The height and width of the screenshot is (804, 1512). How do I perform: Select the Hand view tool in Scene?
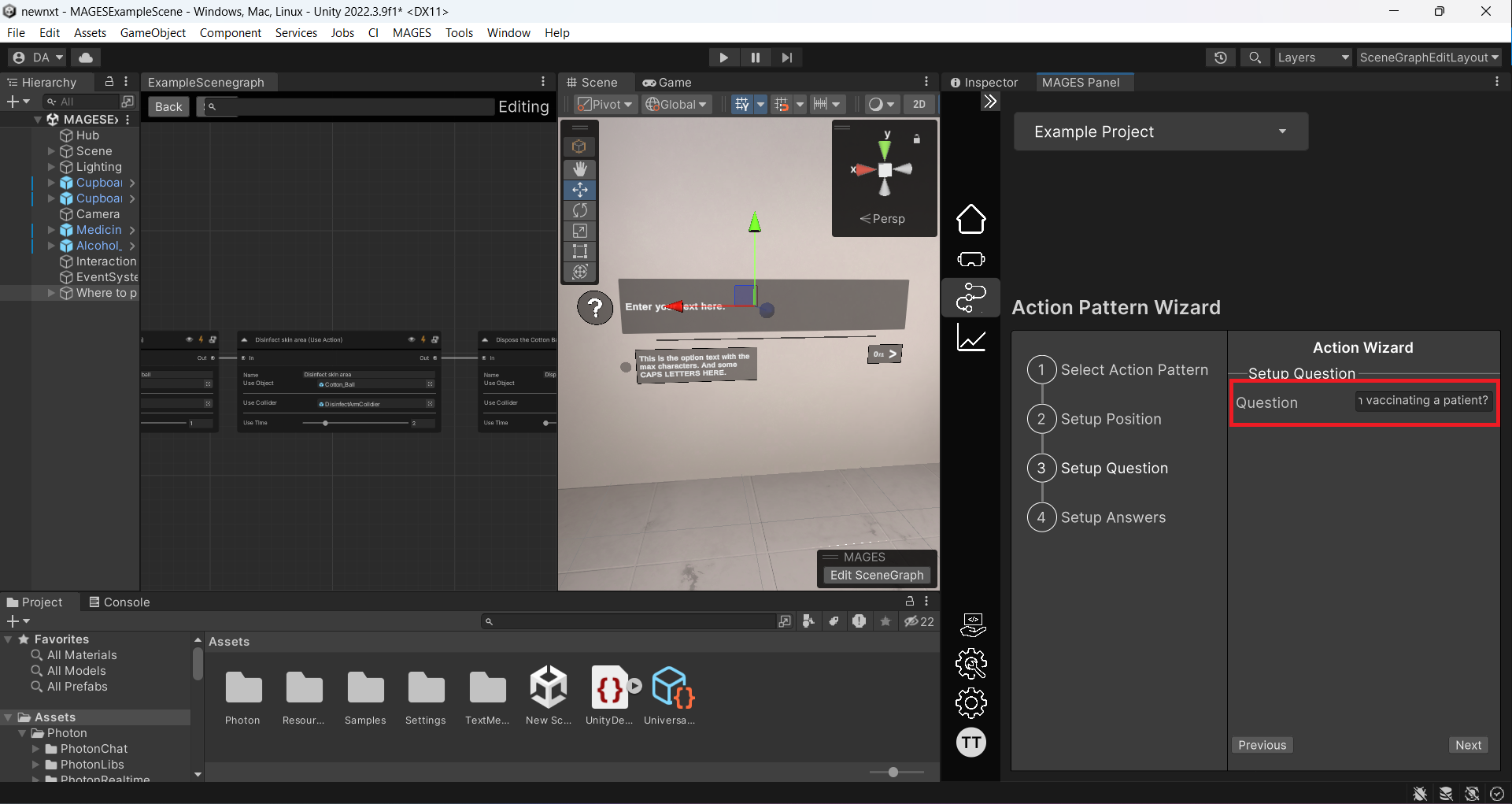click(x=580, y=169)
